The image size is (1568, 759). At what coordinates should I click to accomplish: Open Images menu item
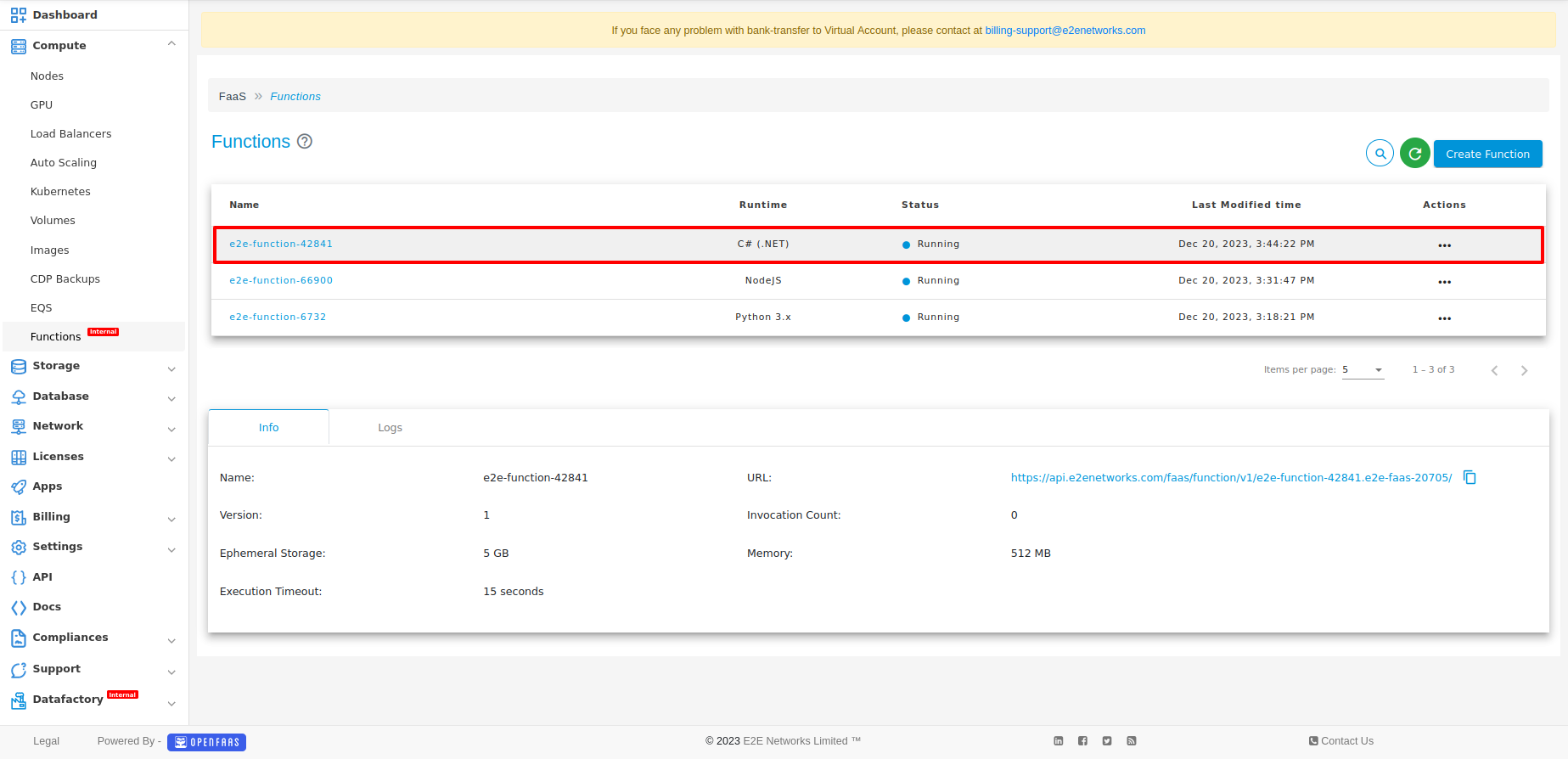point(50,250)
